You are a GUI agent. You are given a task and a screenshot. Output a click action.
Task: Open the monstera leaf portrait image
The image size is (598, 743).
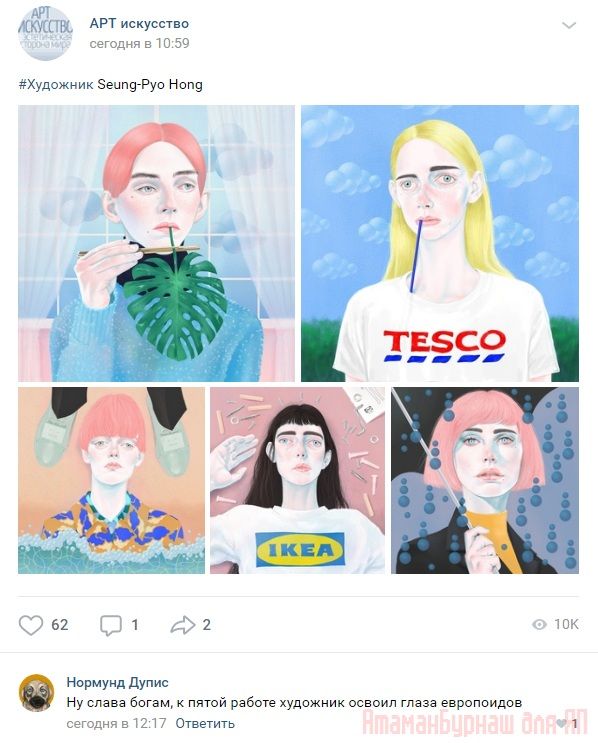(156, 243)
